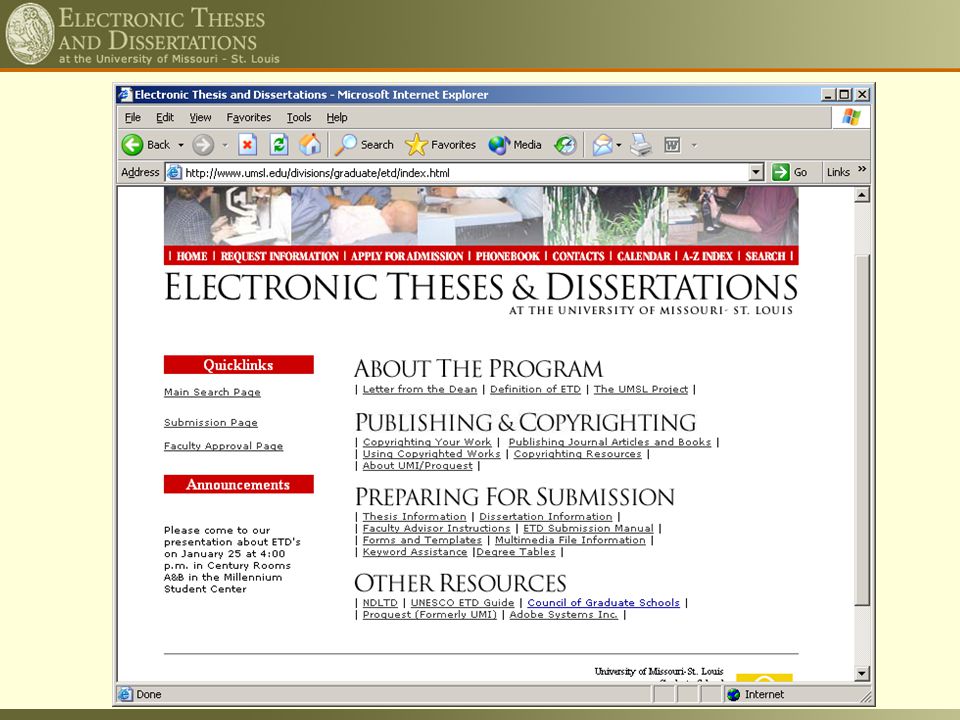Click the vertical scrollbar thumb
This screenshot has width=960, height=720.
pyautogui.click(x=861, y=430)
